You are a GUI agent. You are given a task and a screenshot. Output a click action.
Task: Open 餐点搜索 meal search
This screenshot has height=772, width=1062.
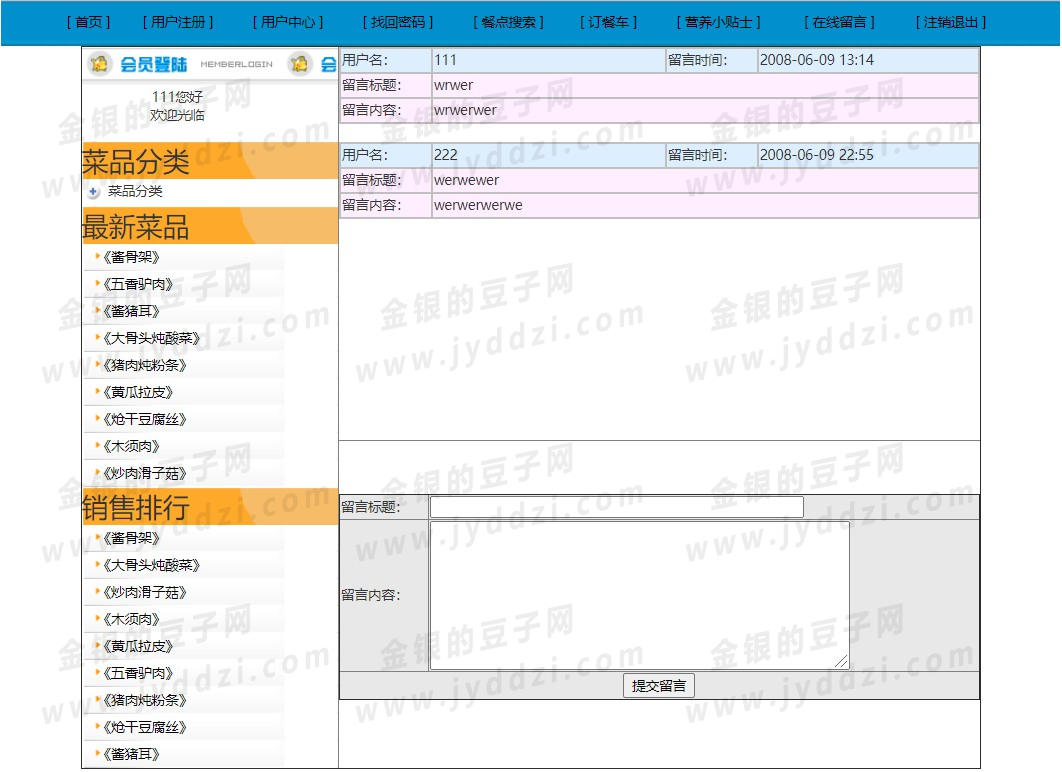pyautogui.click(x=508, y=22)
